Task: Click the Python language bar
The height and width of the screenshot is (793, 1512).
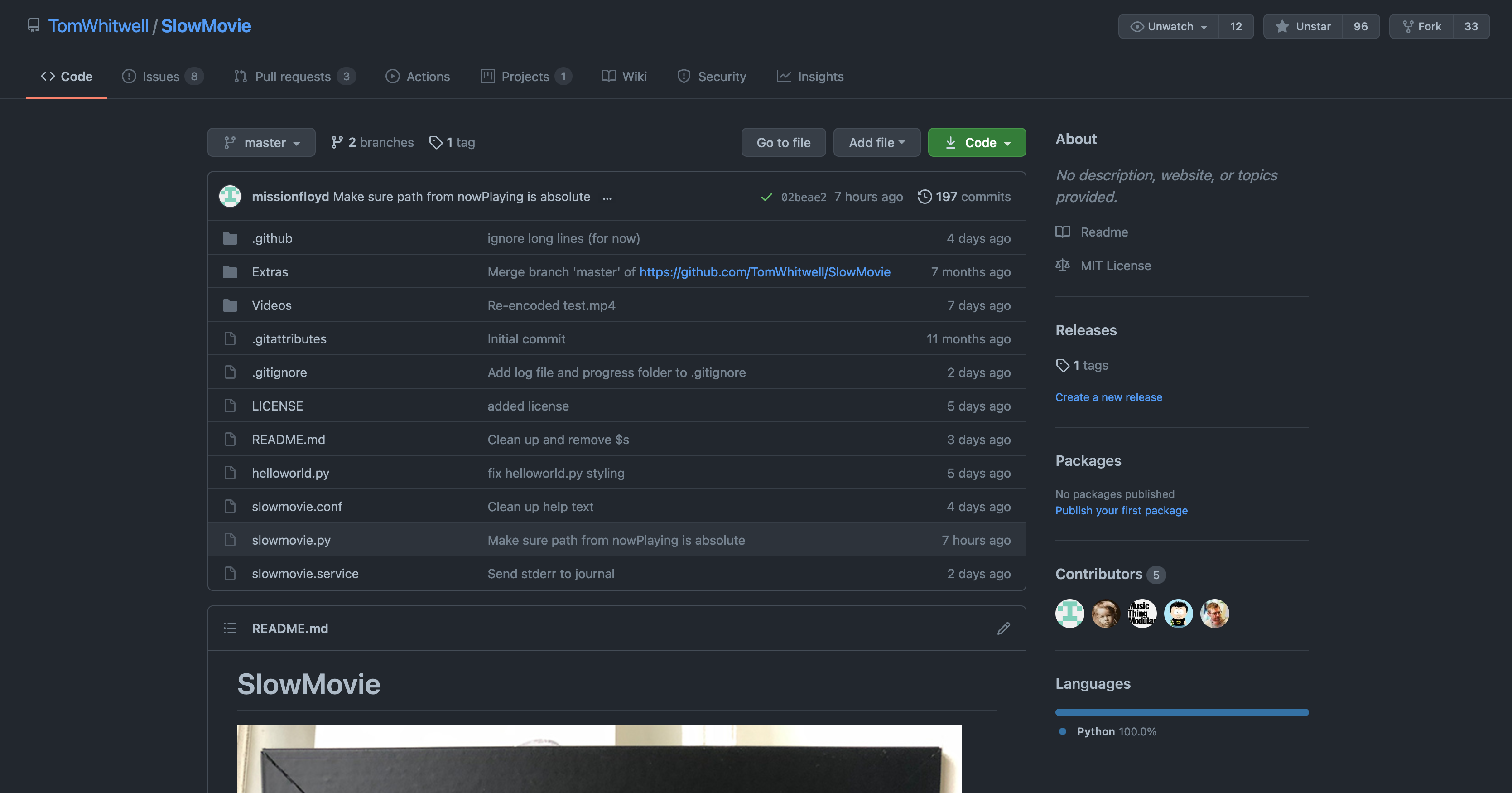Action: pyautogui.click(x=1181, y=712)
